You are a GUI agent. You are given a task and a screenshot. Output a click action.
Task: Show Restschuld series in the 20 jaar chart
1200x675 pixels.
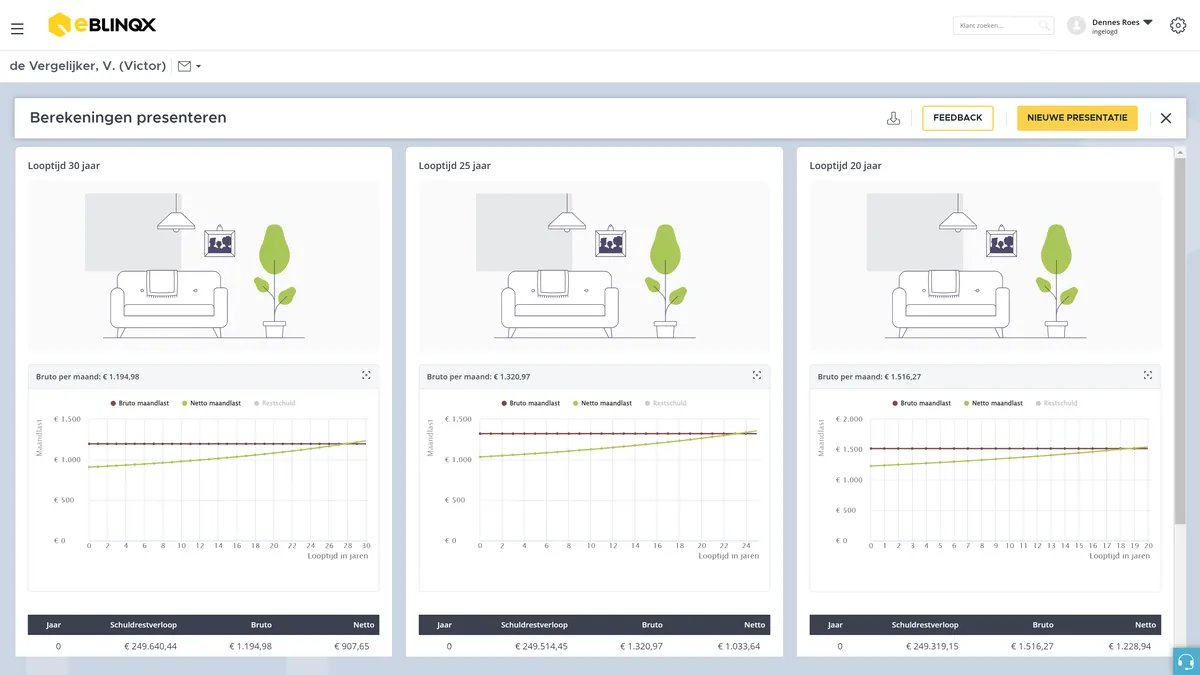click(x=1056, y=403)
